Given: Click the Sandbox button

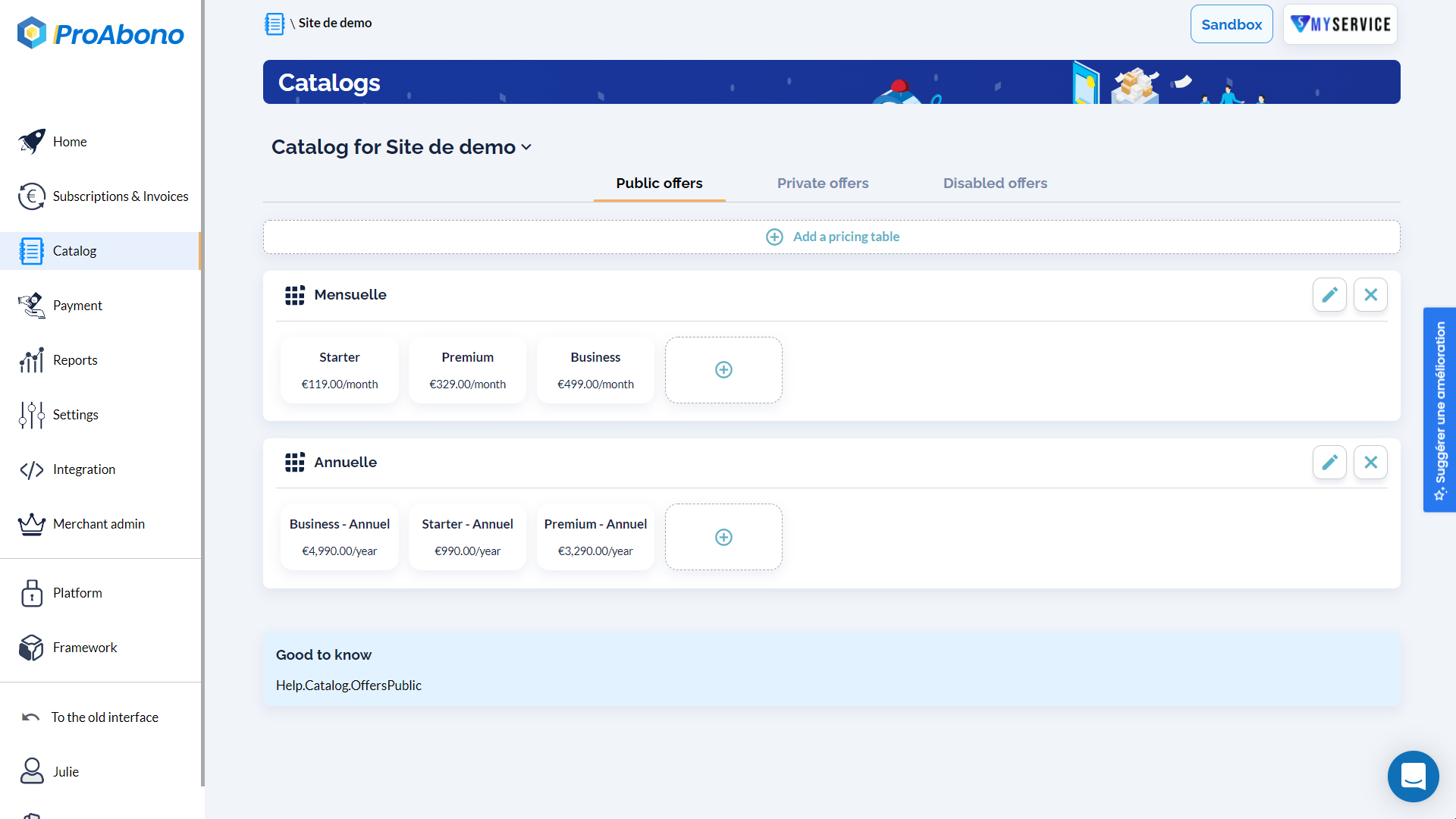Looking at the screenshot, I should (1231, 24).
